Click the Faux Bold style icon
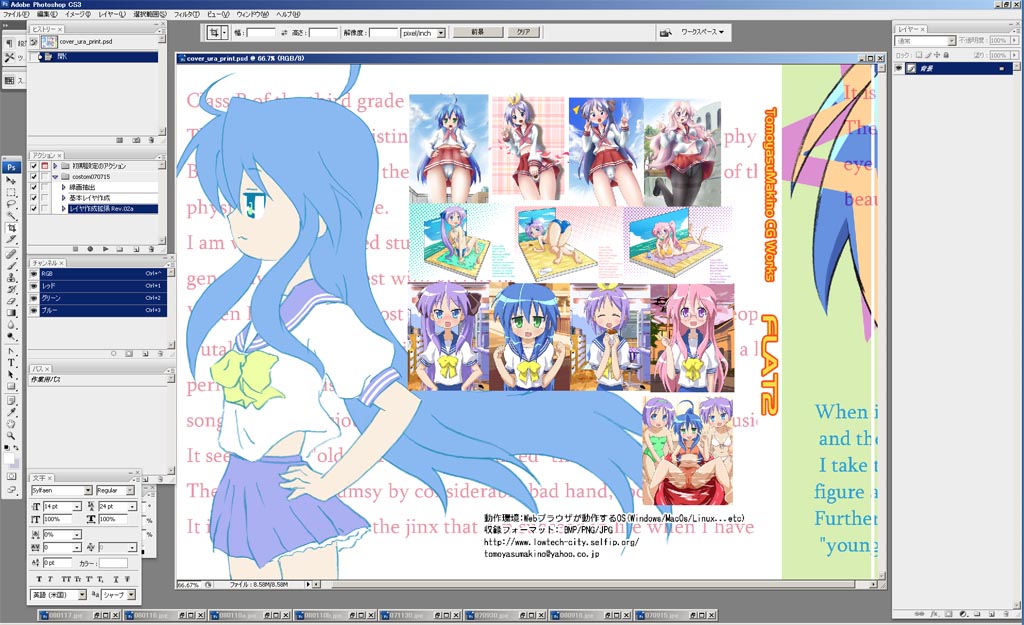The width and height of the screenshot is (1024, 625). (x=39, y=579)
